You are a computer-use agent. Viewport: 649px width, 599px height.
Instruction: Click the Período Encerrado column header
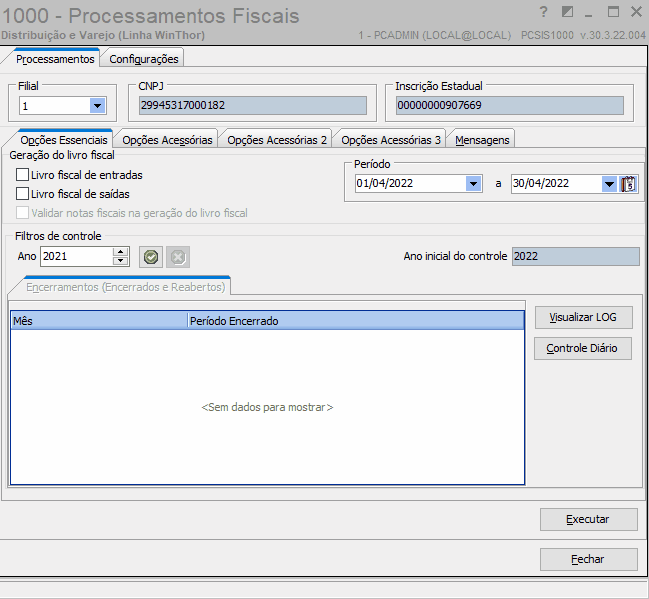point(356,321)
